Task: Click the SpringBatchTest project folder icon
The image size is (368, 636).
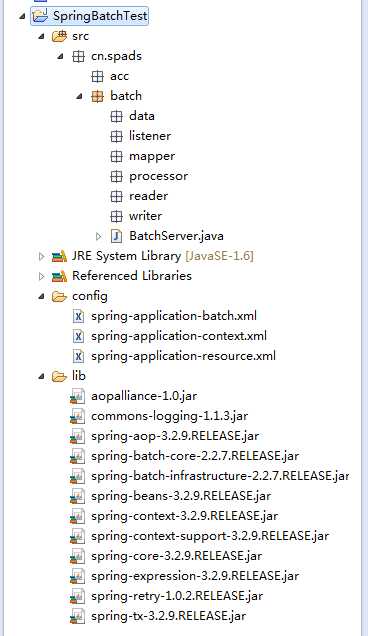Action: coord(40,16)
